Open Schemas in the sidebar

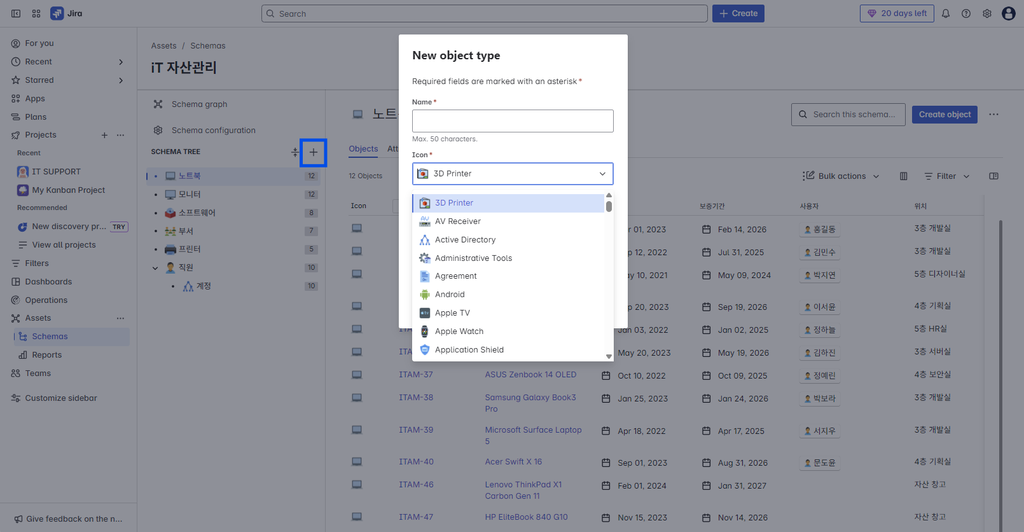coord(72,337)
